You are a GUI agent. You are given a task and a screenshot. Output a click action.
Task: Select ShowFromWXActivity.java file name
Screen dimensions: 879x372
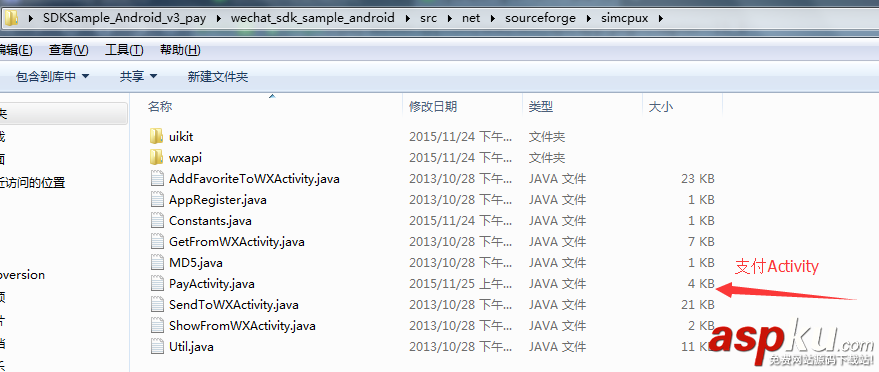(x=242, y=326)
